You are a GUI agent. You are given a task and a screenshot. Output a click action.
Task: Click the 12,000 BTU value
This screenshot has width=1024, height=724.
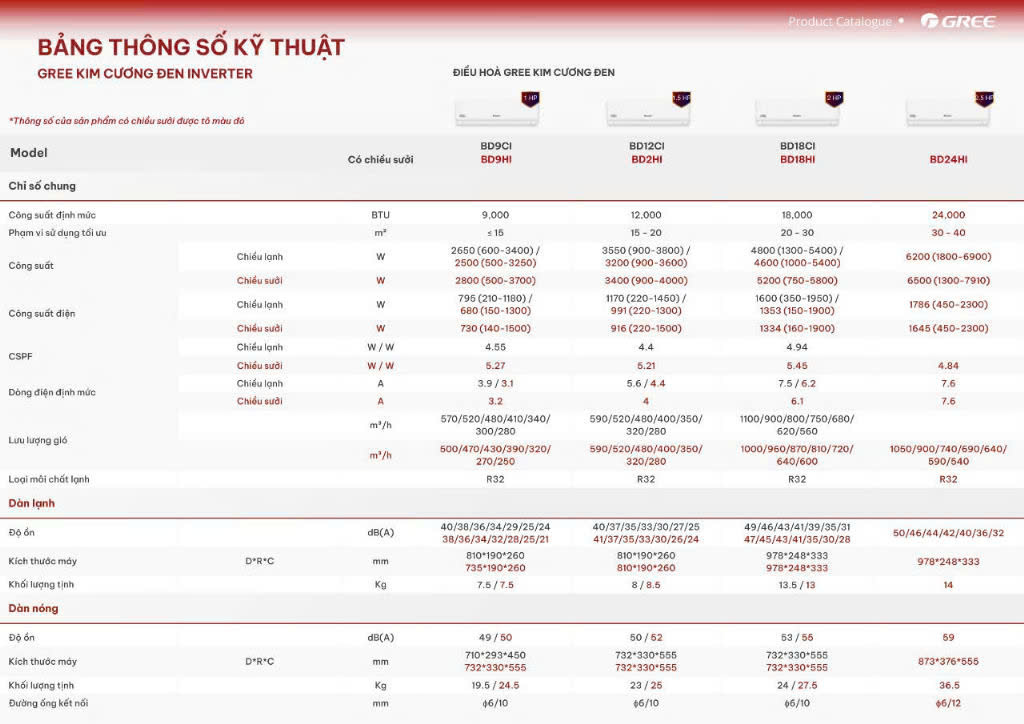tap(646, 215)
